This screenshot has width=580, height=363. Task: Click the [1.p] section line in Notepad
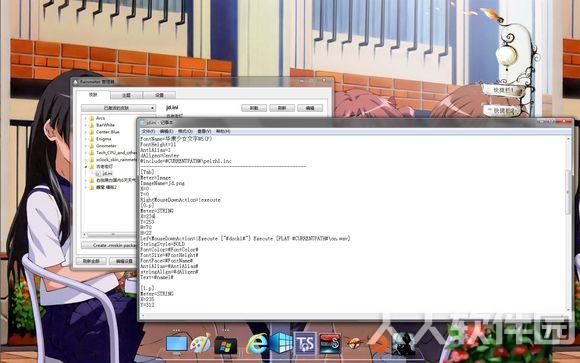[147, 288]
